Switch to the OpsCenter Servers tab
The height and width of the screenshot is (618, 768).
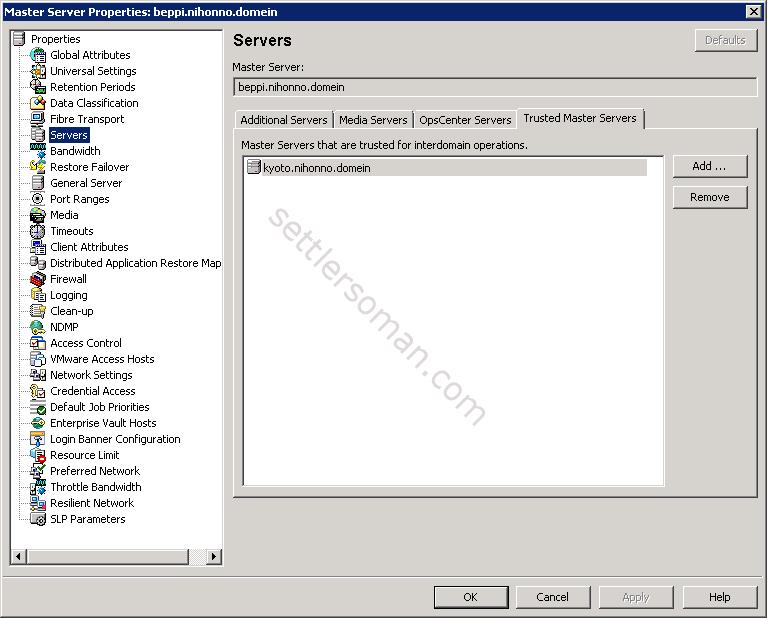click(465, 120)
